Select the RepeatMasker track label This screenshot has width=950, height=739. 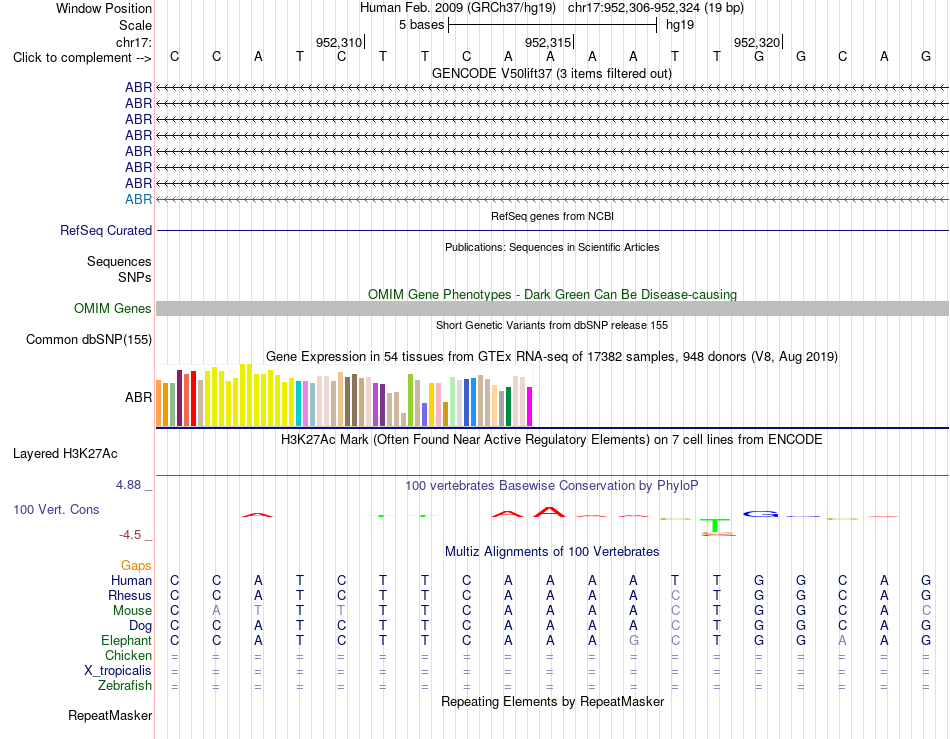tap(110, 716)
